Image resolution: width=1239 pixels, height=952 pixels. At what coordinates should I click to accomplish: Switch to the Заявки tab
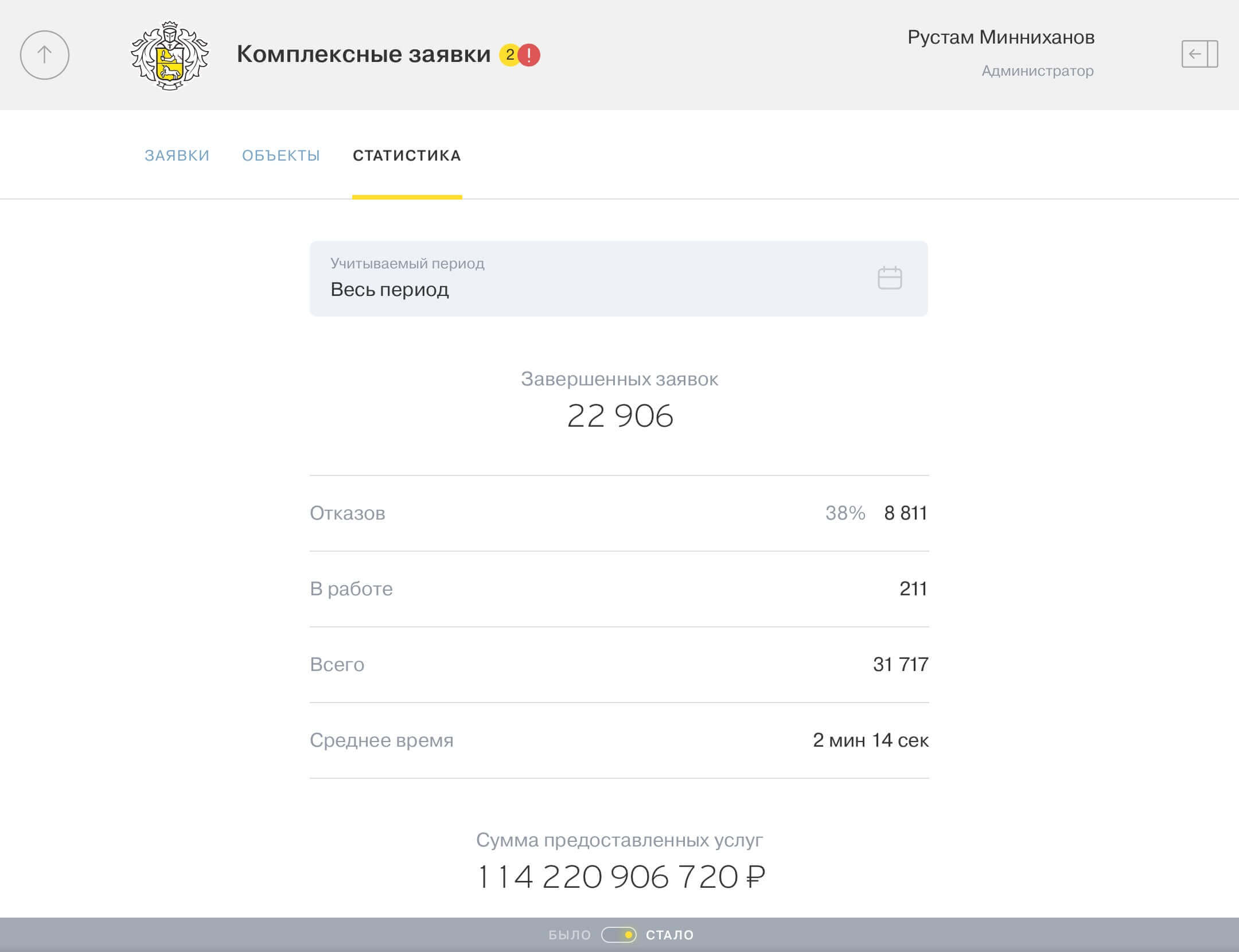pos(177,155)
